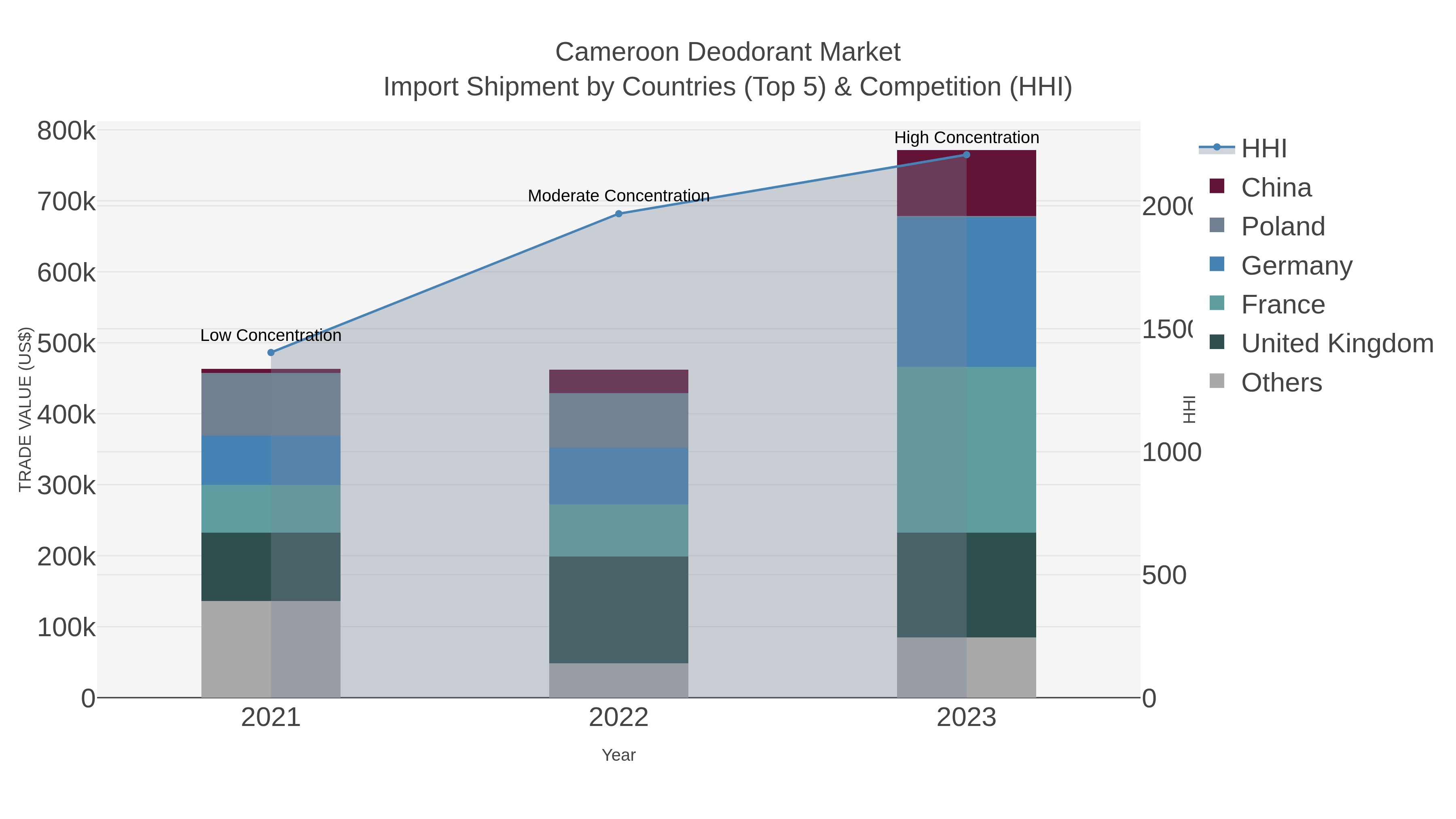The height and width of the screenshot is (819, 1456).
Task: Toggle the Poland legend entry
Action: 1267,226
